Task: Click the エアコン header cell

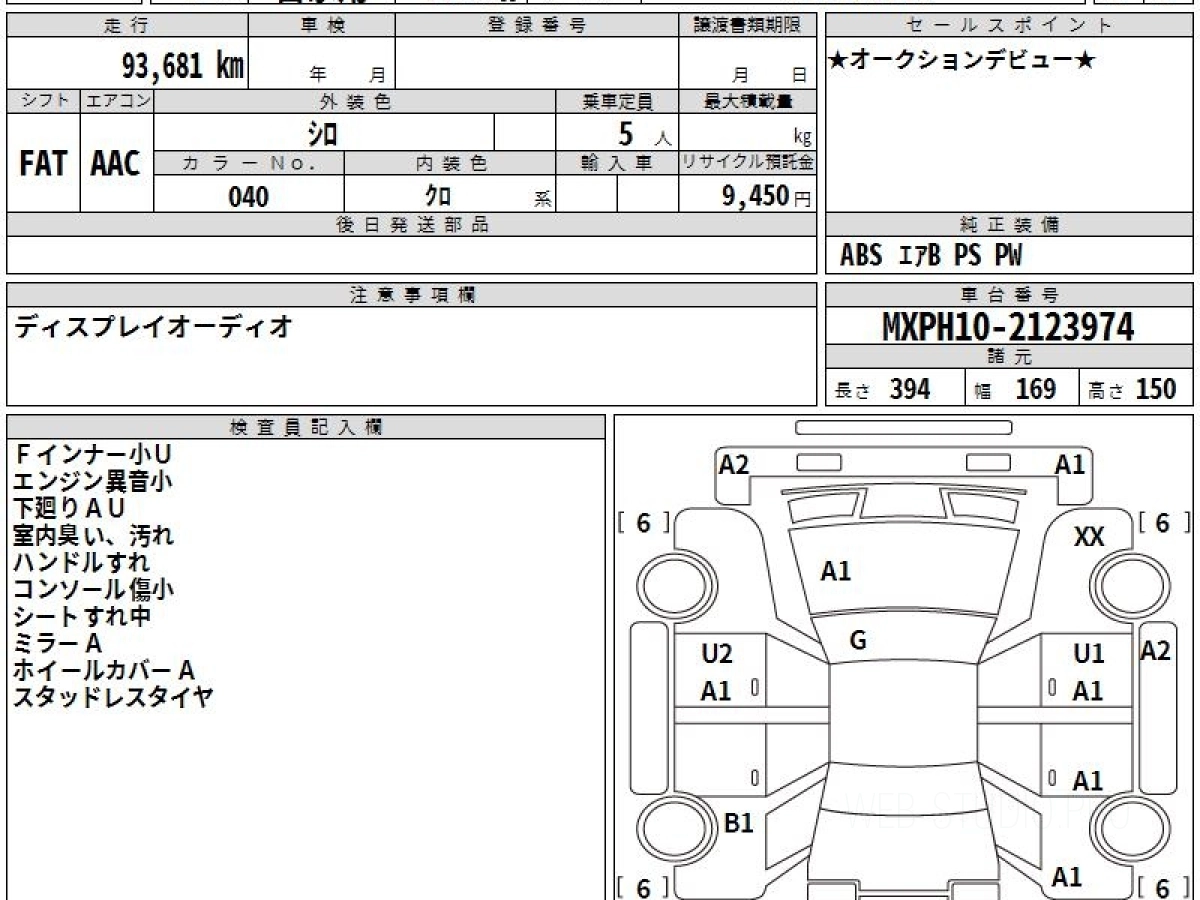Action: coord(117,101)
